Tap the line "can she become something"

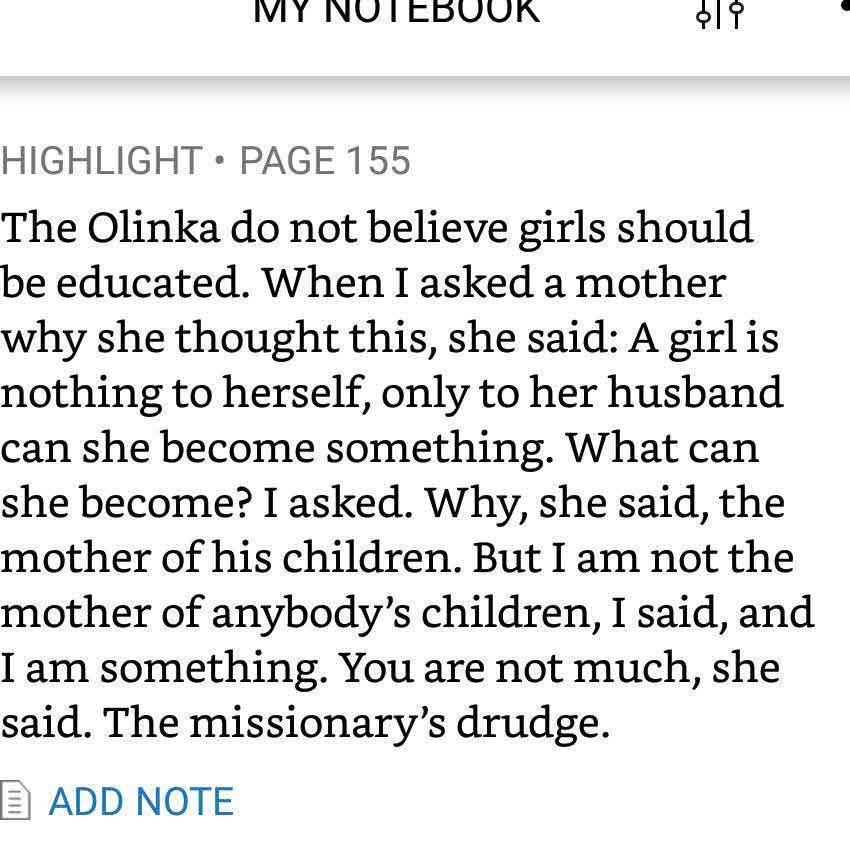point(380,448)
